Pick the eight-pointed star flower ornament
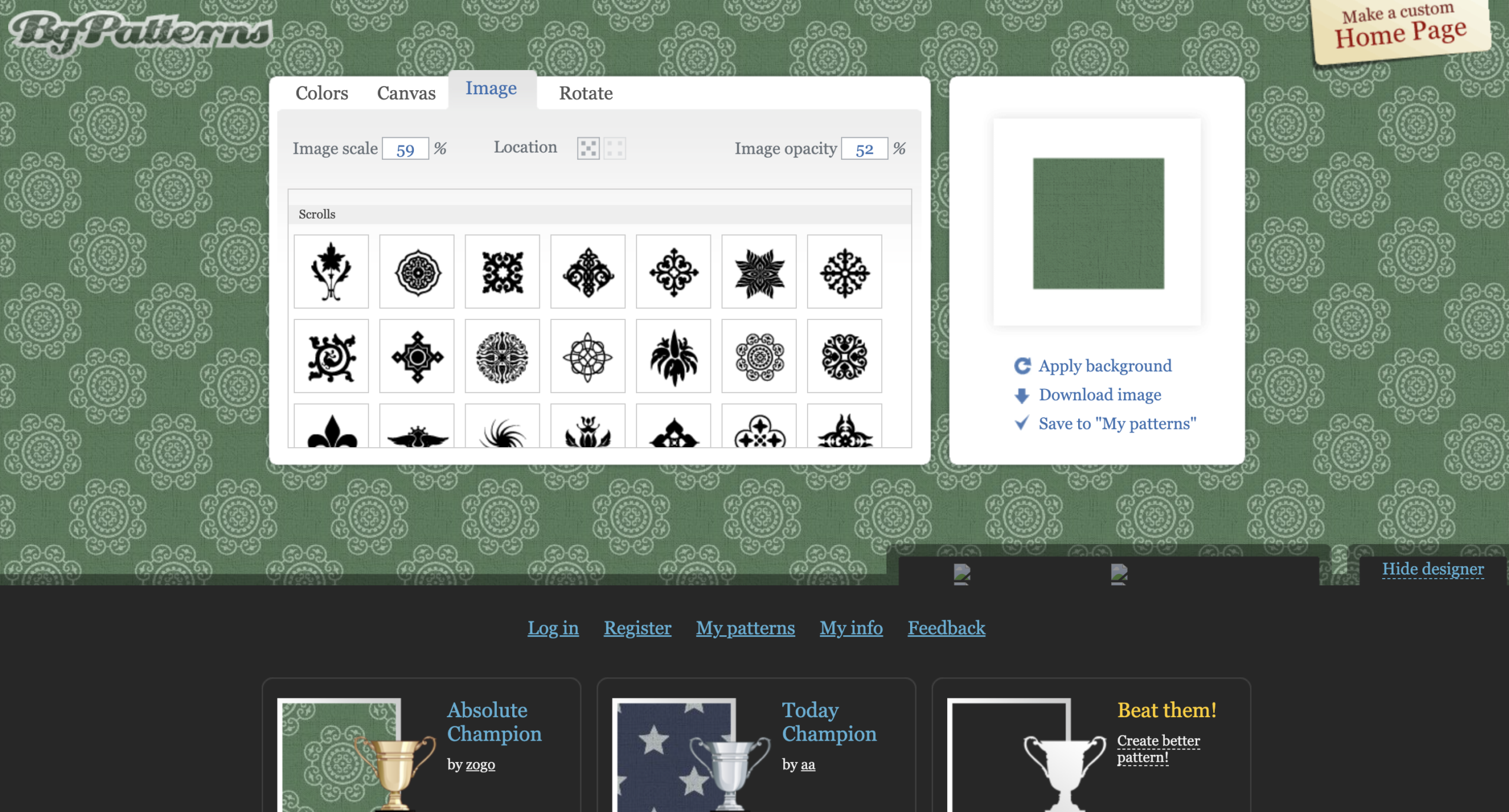The image size is (1509, 812). click(x=759, y=272)
